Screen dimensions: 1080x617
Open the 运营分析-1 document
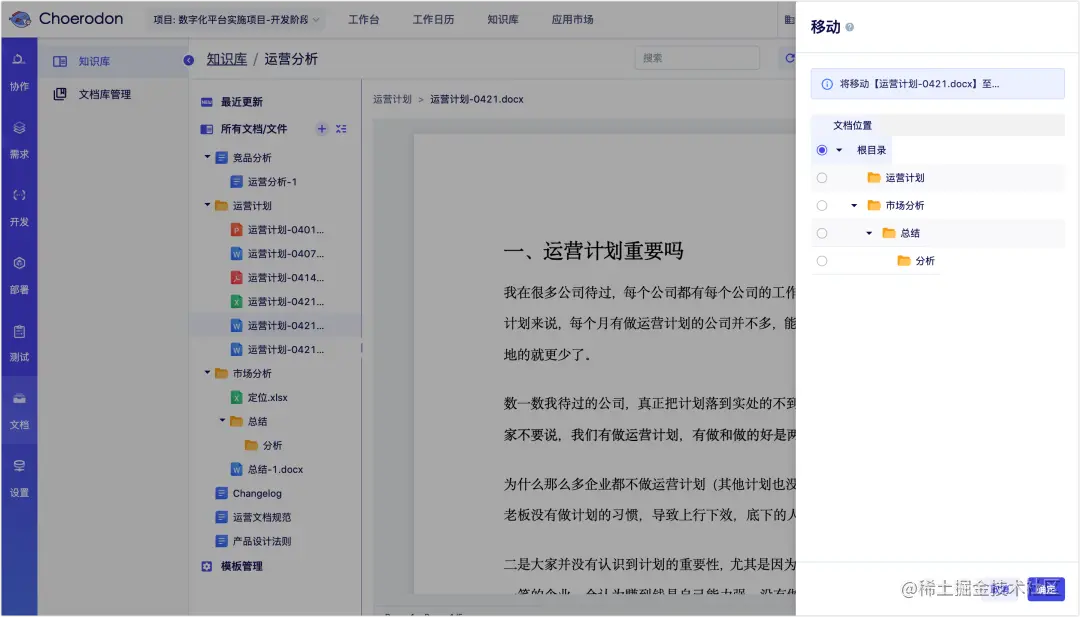[272, 182]
